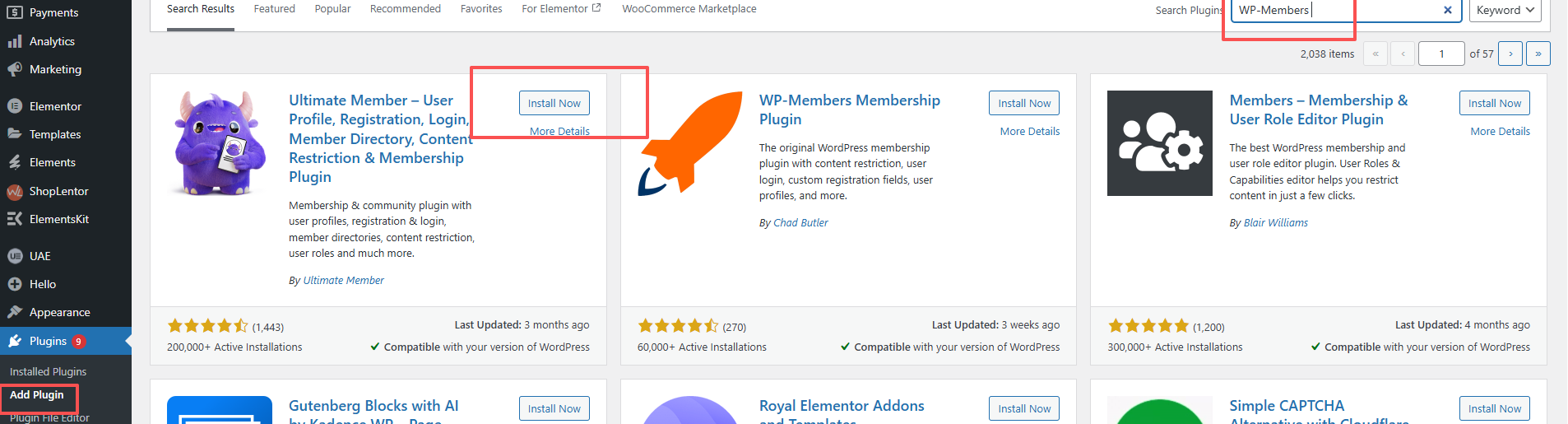Click author link Ultimate Member
1568x424 pixels.
coord(344,281)
